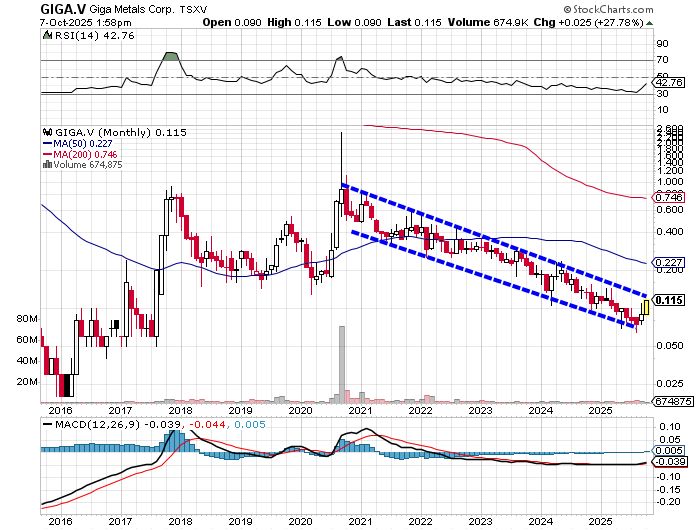Click the MA(200) 0.746 legend entry
Screen dimensions: 700x530
(85, 154)
